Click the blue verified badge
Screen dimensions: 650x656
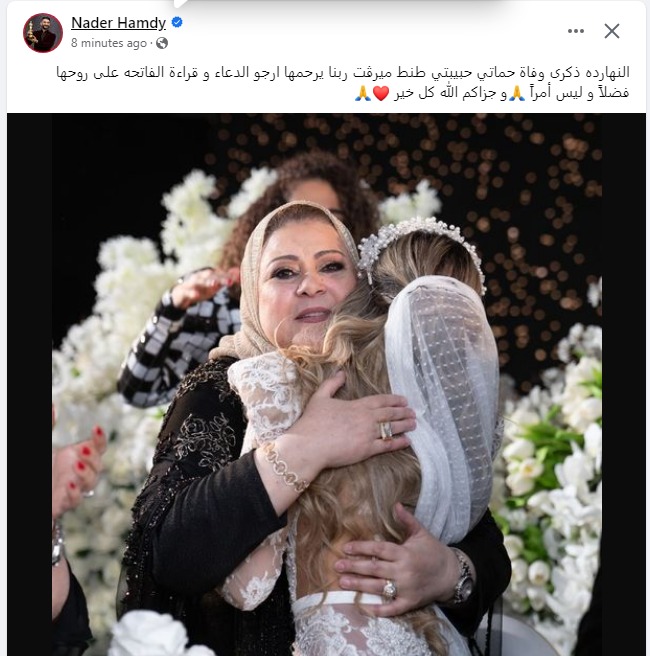(x=177, y=22)
